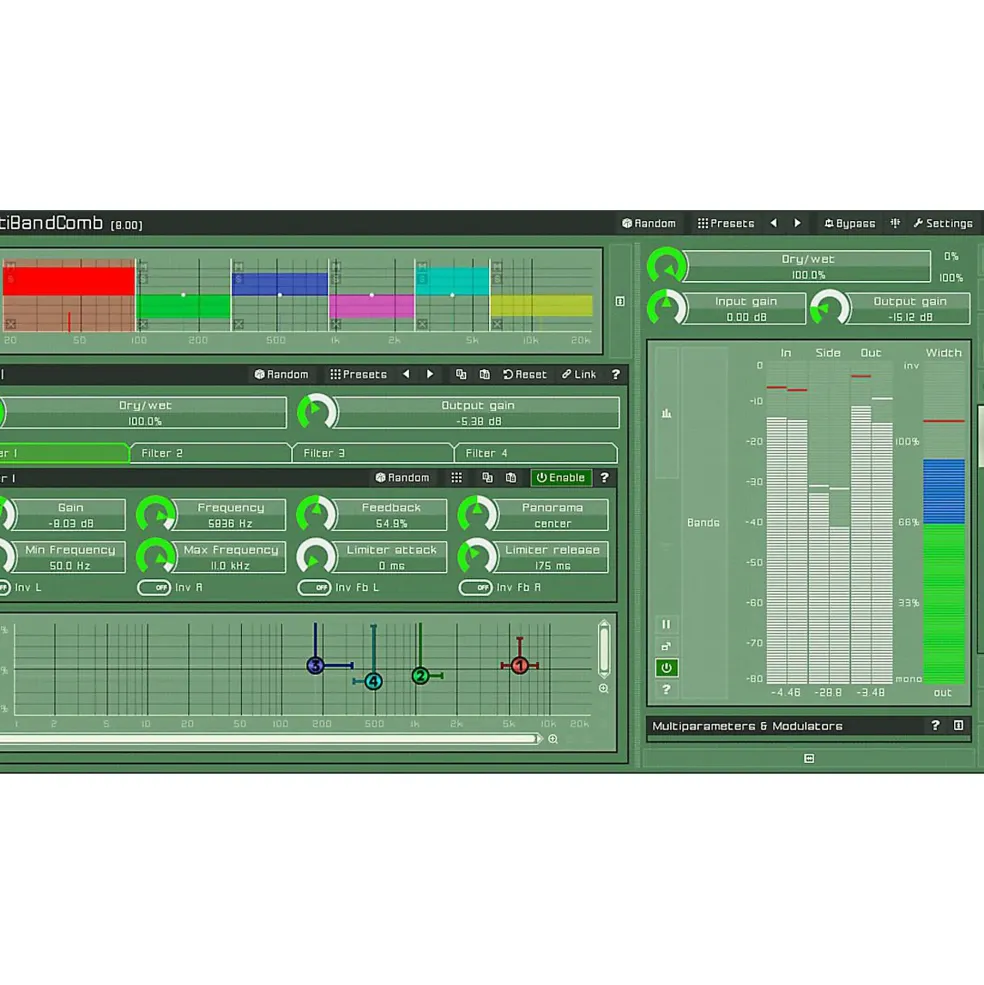The image size is (984, 985).
Task: Open Multiparameters & Modulators help question mark
Action: tap(935, 726)
